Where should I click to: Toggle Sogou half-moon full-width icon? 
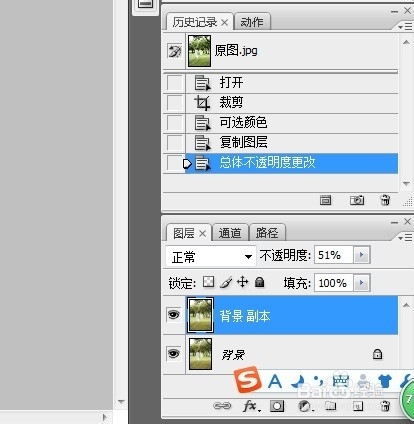pos(298,381)
